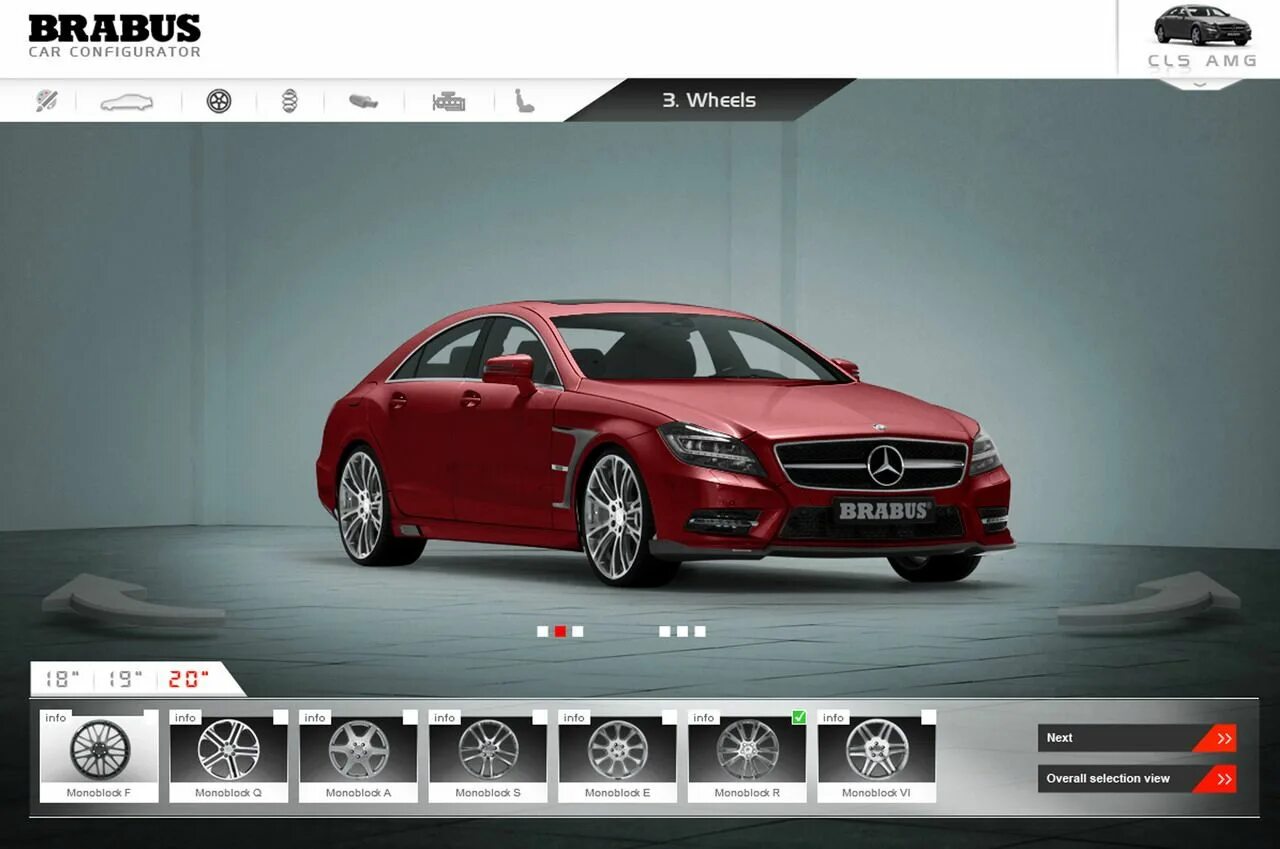
Task: Show info for Monoblock VI wheel
Action: [x=833, y=718]
